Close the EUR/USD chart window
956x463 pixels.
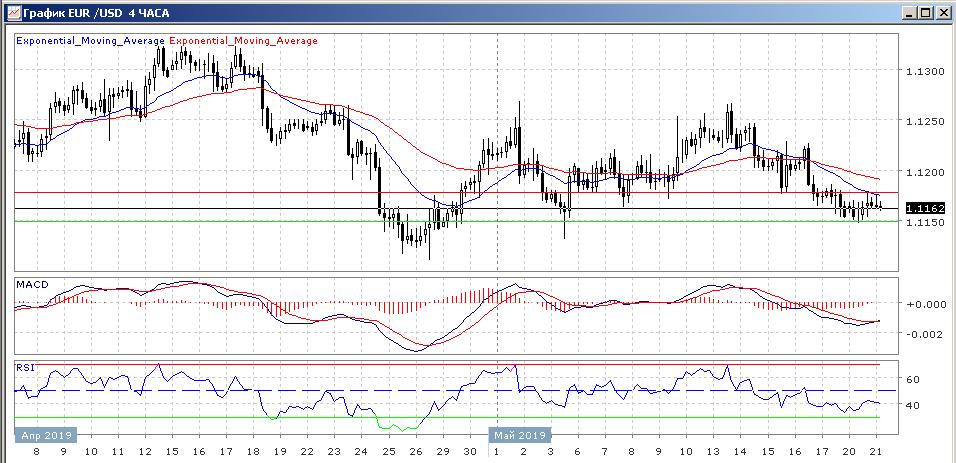pyautogui.click(x=942, y=12)
